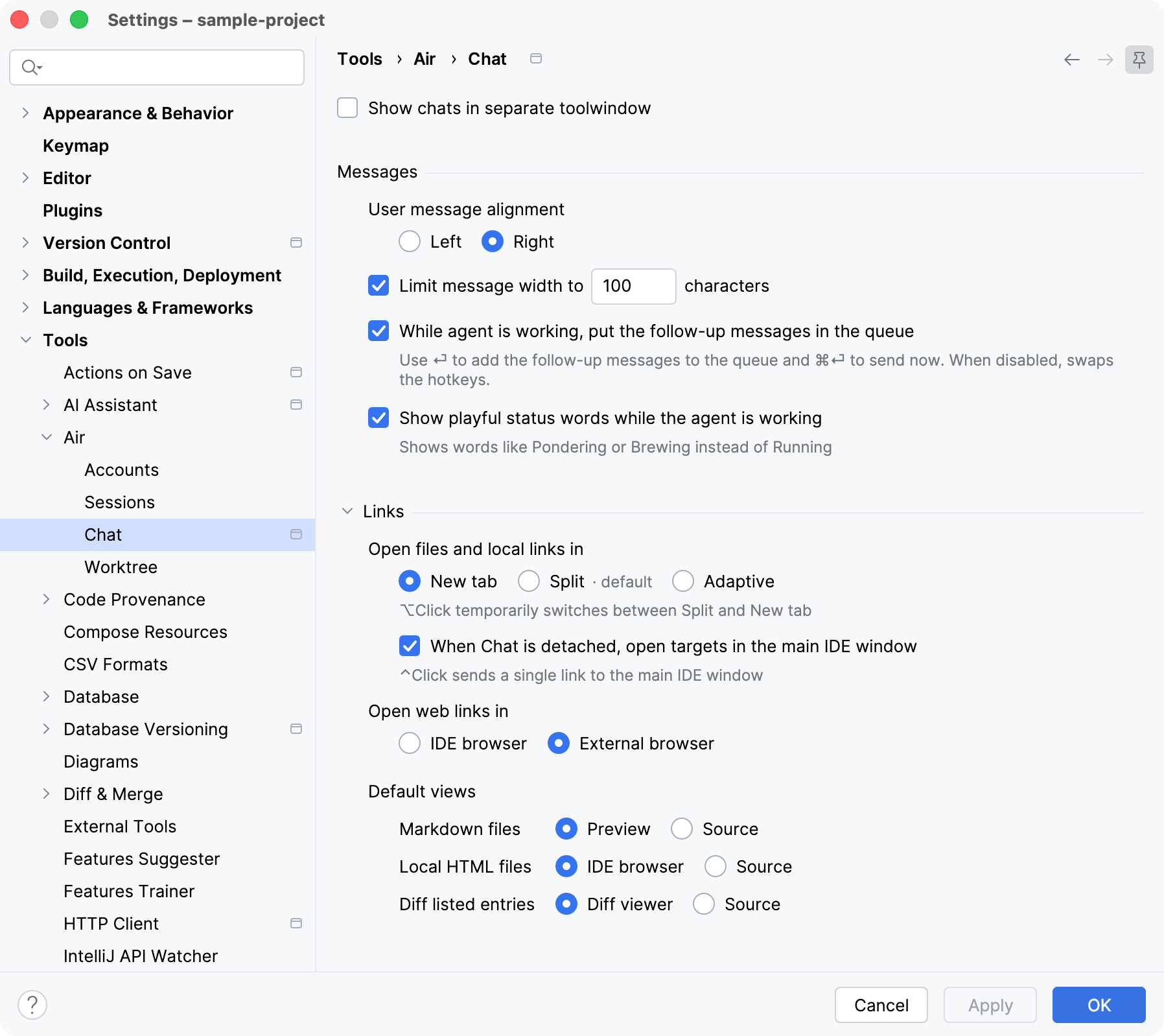Select Split option for opening files

(x=529, y=581)
